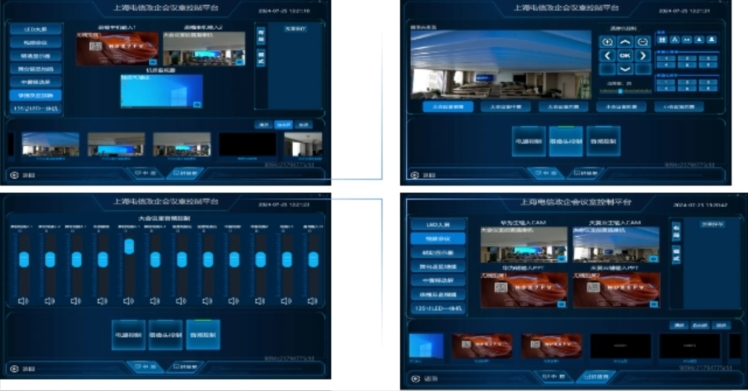The width and height of the screenshot is (748, 391).
Task: Mute the first audio channel speaker icon
Action: click(x=23, y=301)
